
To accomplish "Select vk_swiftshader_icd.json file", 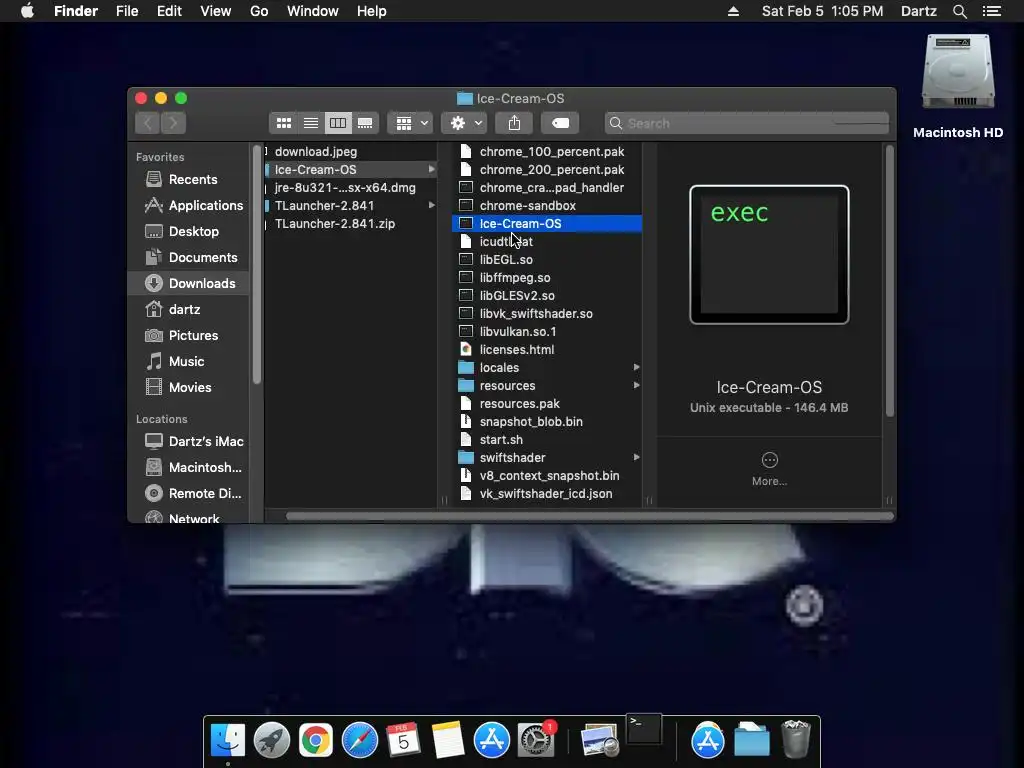I will point(547,494).
